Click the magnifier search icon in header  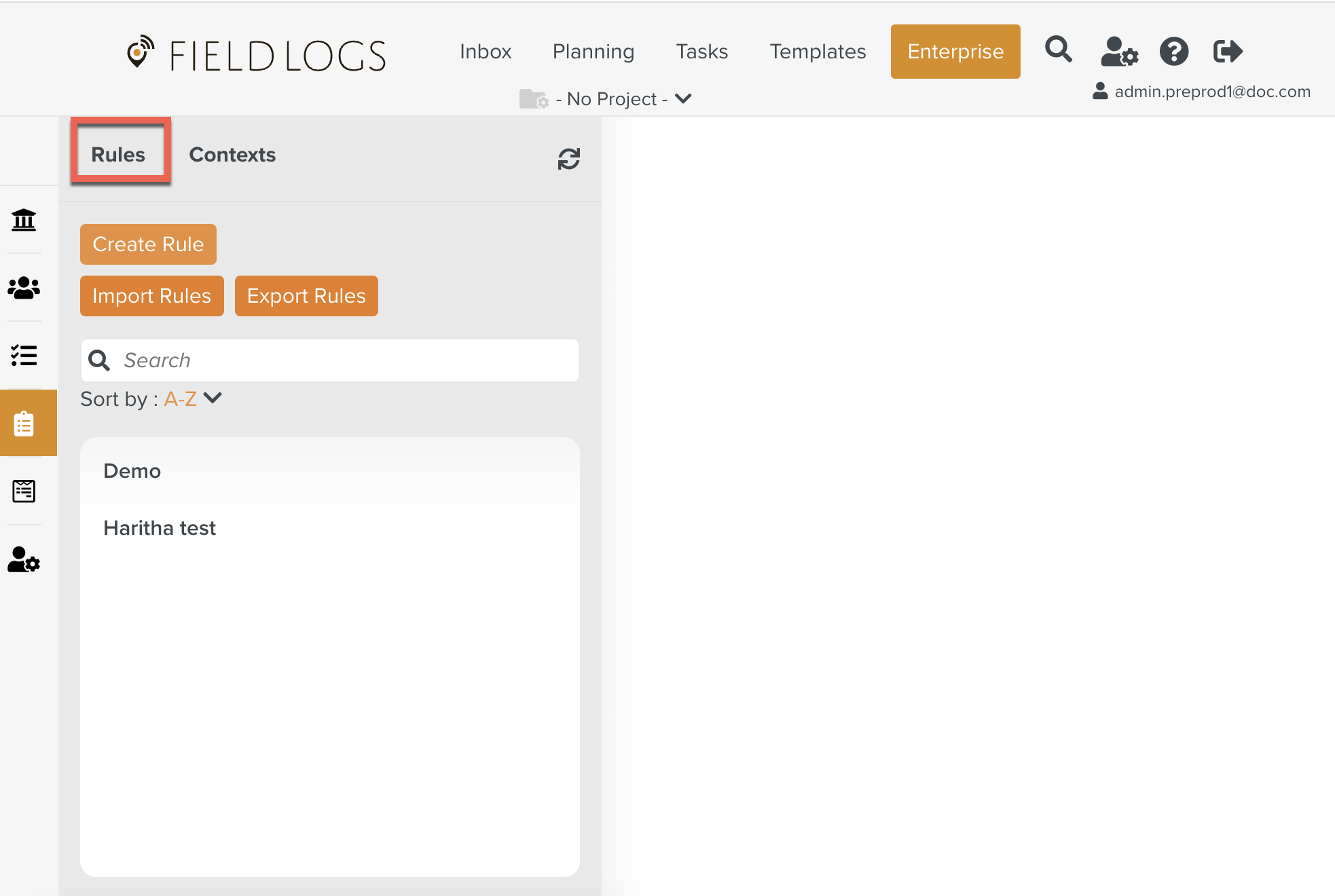pyautogui.click(x=1058, y=50)
